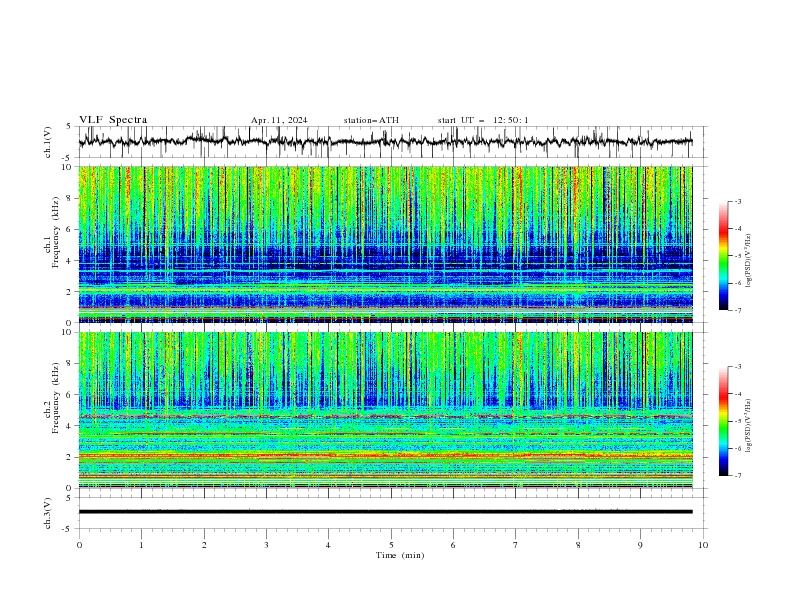Click the "ch.1(V)" waveform axis label
792x612 pixels.
(48, 142)
